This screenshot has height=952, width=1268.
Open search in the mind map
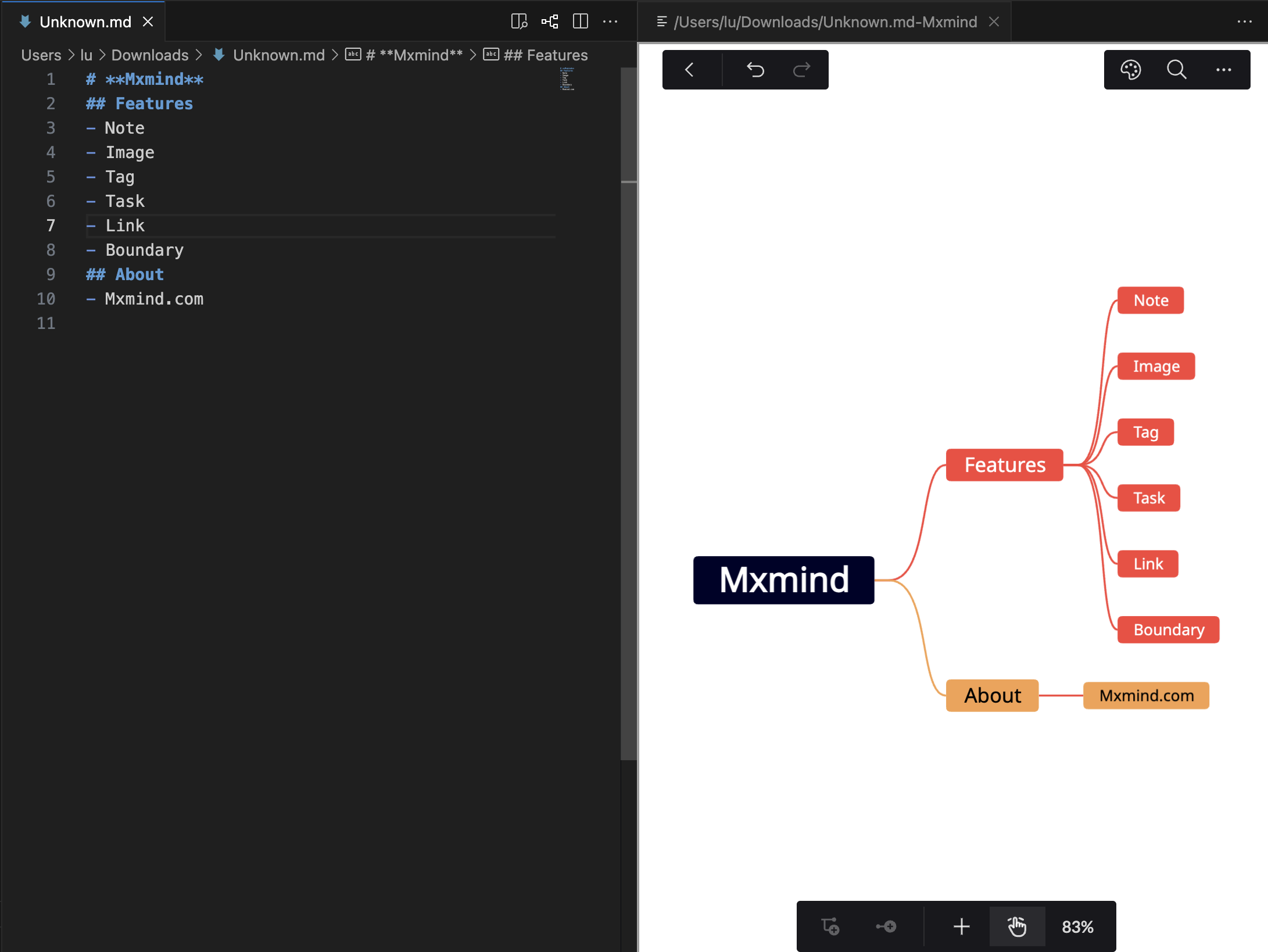(x=1177, y=70)
